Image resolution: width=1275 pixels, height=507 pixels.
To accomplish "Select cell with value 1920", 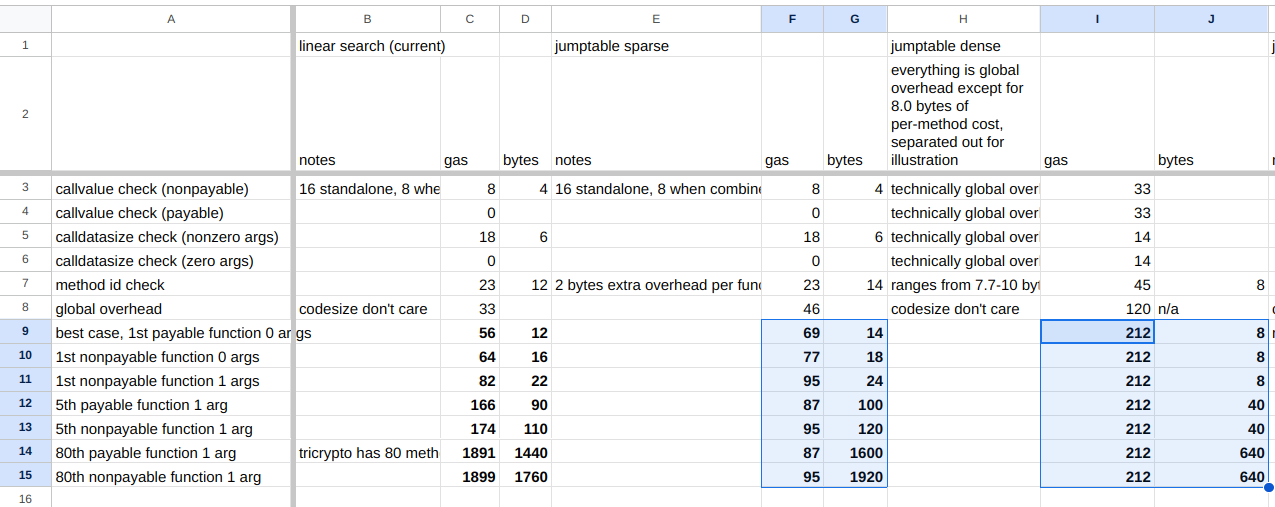I will click(855, 477).
